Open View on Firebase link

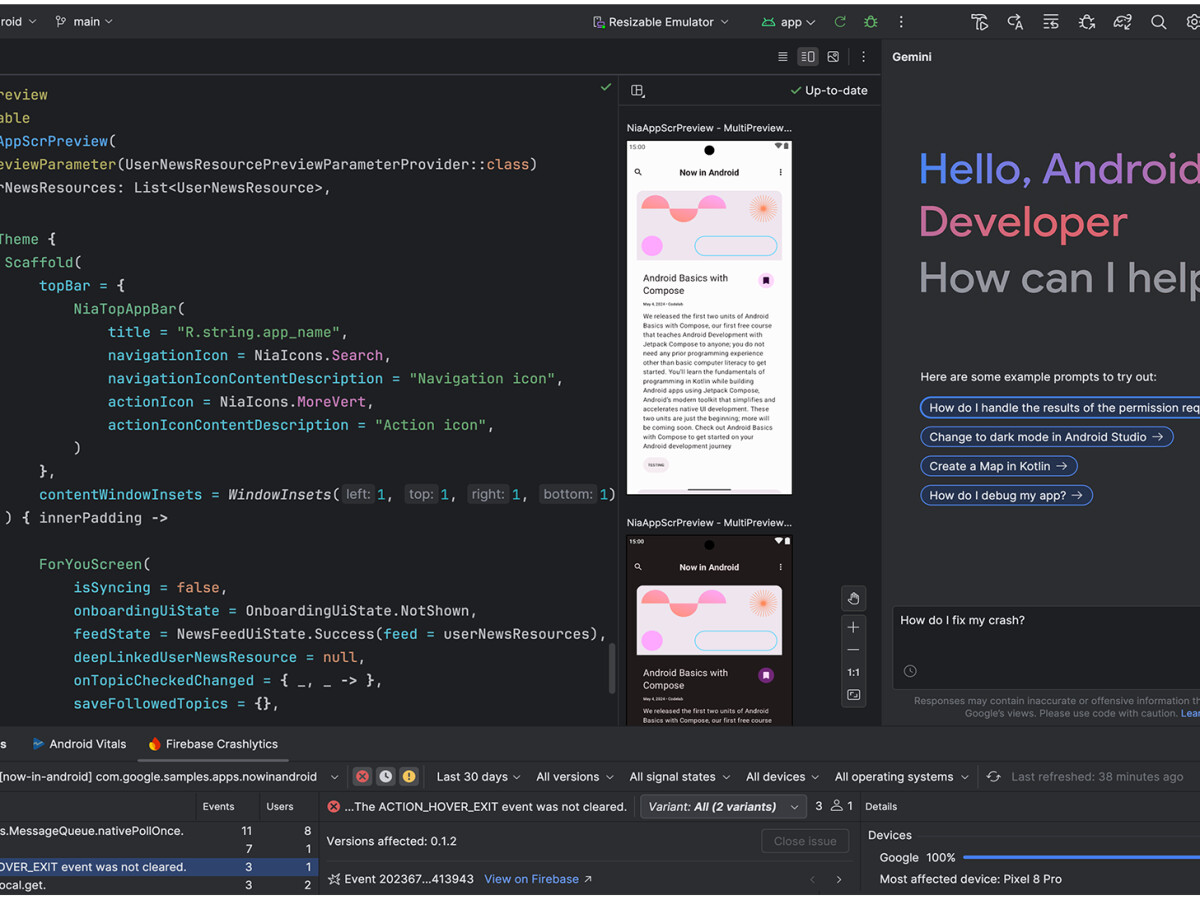click(x=532, y=879)
